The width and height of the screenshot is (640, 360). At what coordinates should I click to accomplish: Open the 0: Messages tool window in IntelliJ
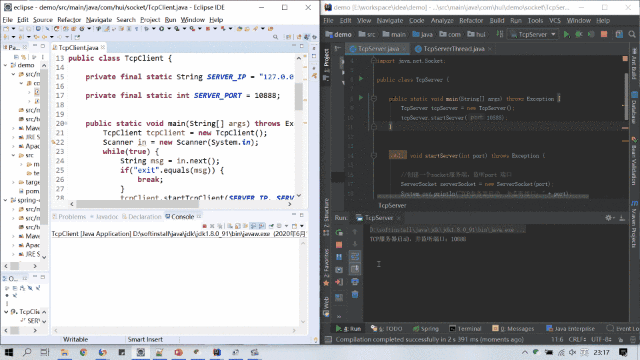tap(513, 329)
